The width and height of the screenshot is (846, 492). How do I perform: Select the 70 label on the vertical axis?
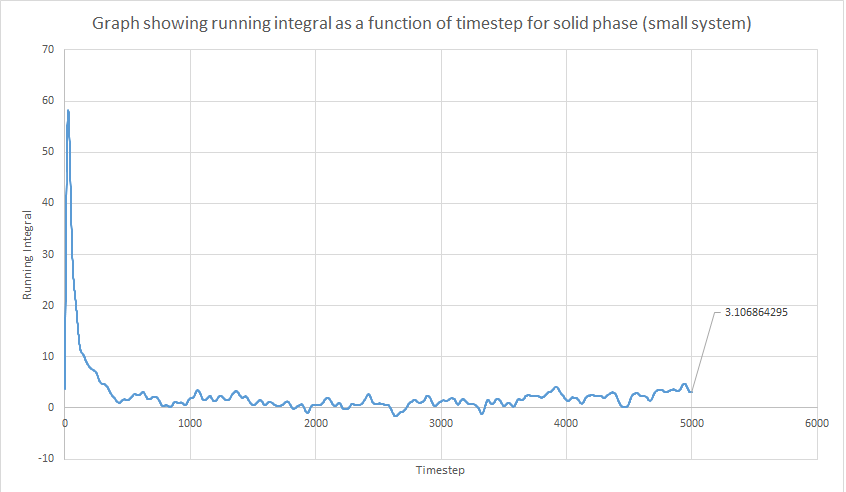coord(48,50)
